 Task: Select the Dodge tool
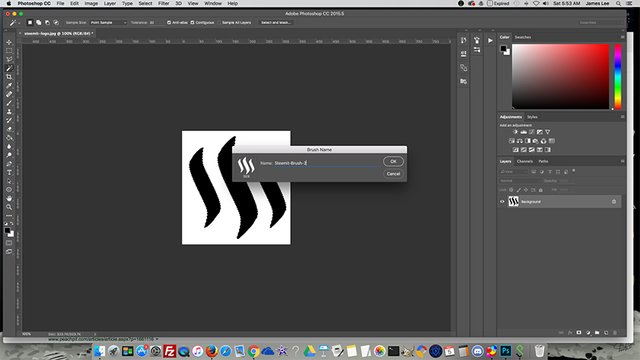pyautogui.click(x=9, y=155)
